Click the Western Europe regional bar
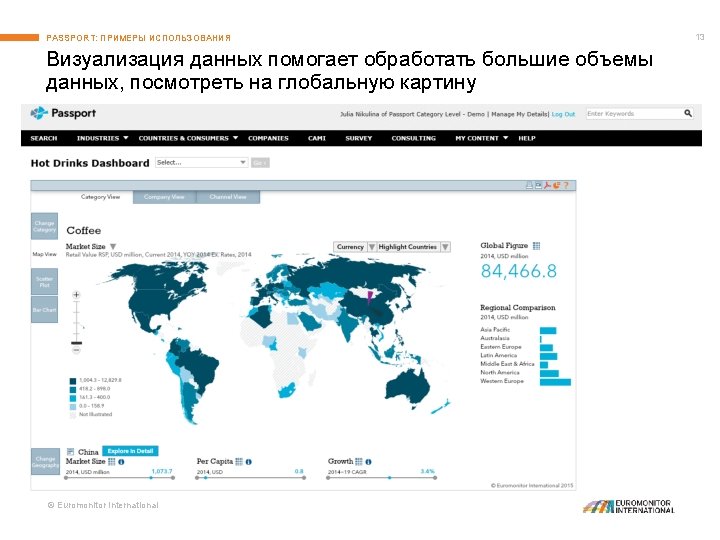Image resolution: width=720 pixels, height=540 pixels. click(555, 382)
